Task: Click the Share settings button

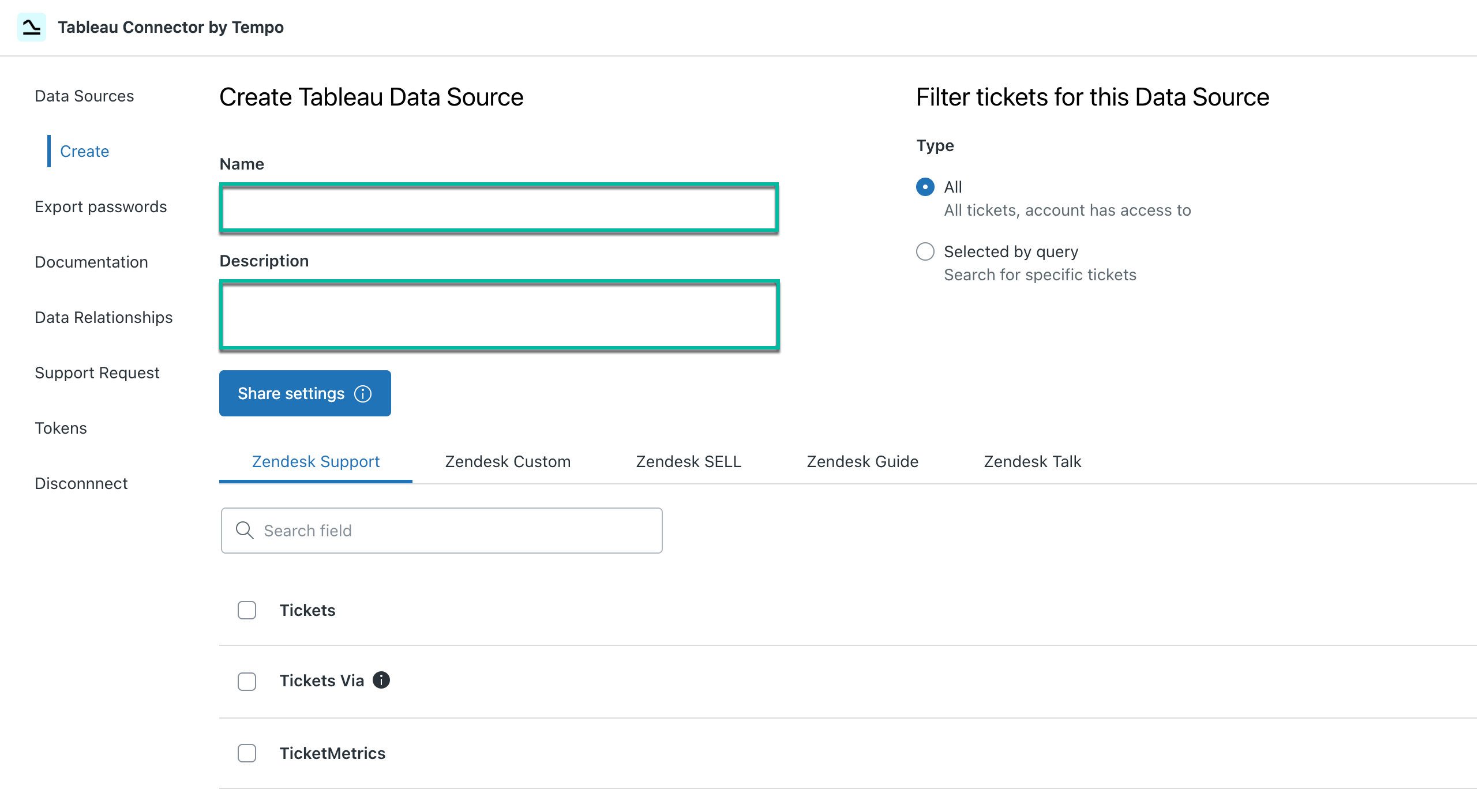Action: [x=291, y=393]
